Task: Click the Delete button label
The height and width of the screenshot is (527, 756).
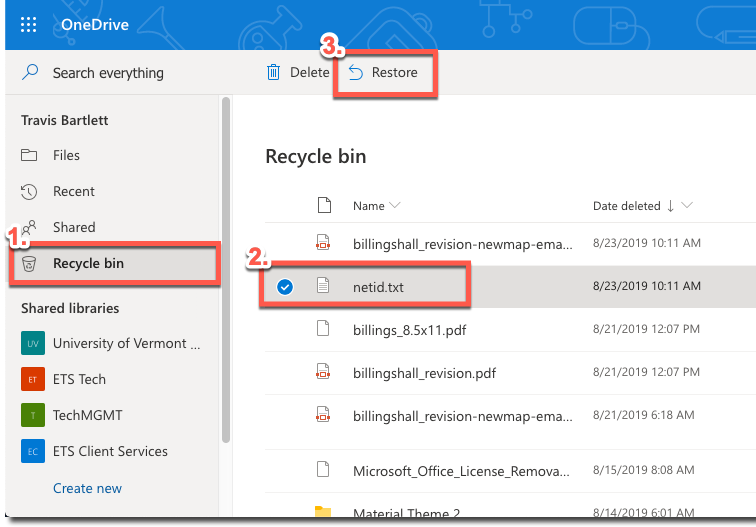Action: (x=310, y=72)
